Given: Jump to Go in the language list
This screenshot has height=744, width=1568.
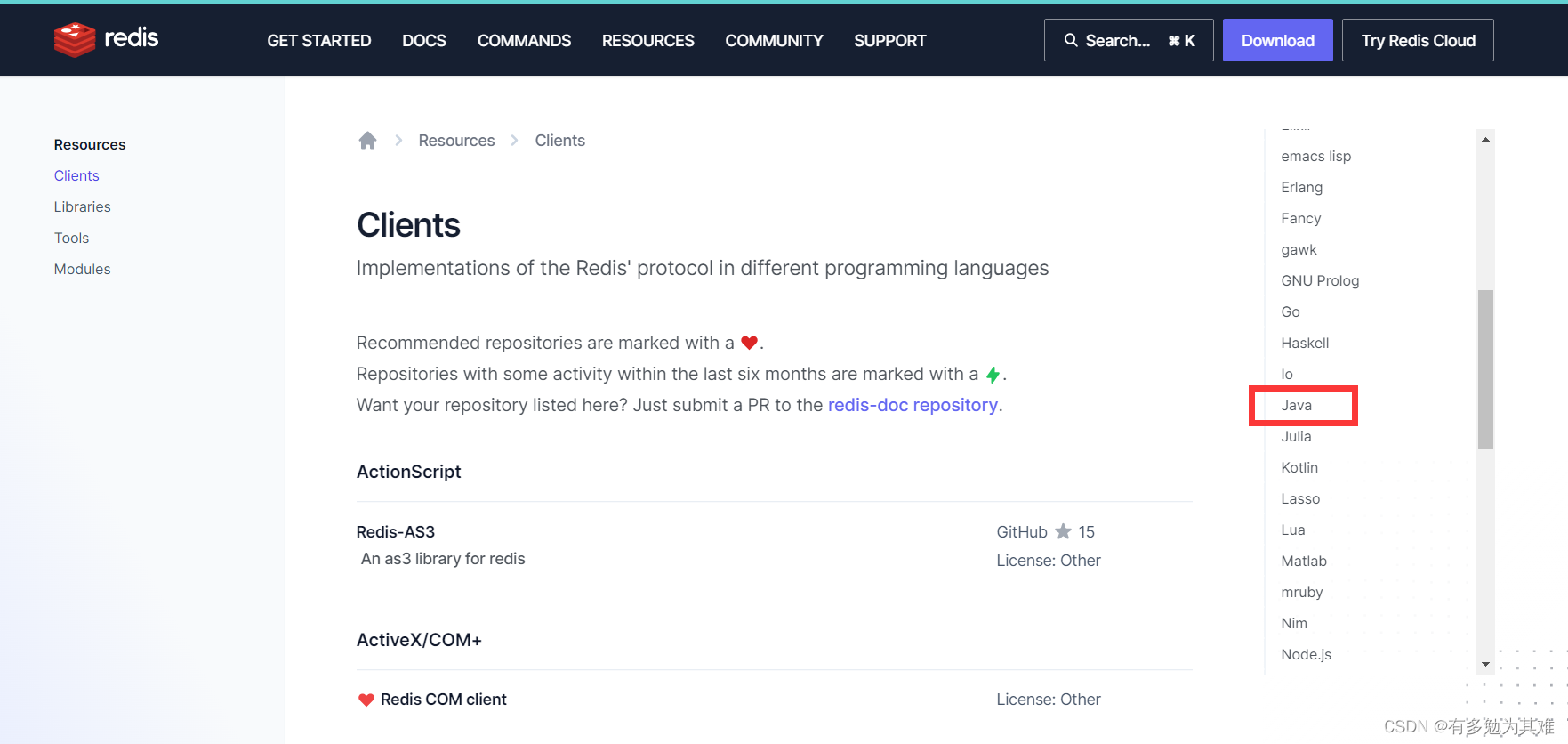Looking at the screenshot, I should [1290, 311].
